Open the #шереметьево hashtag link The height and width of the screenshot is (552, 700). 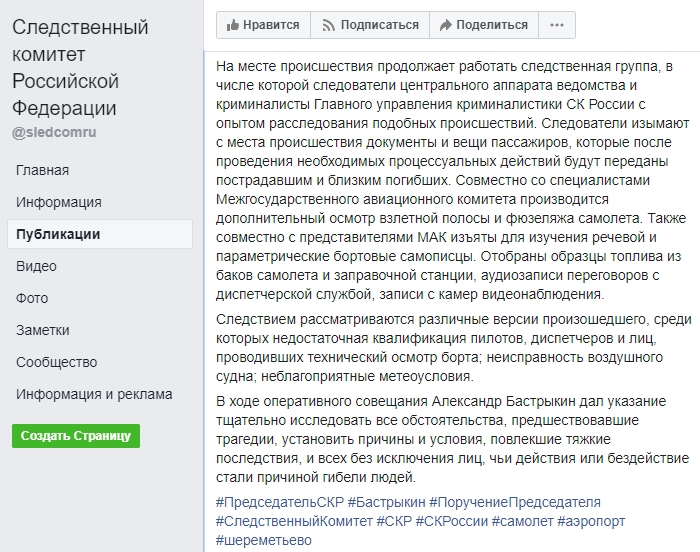pyautogui.click(x=264, y=540)
